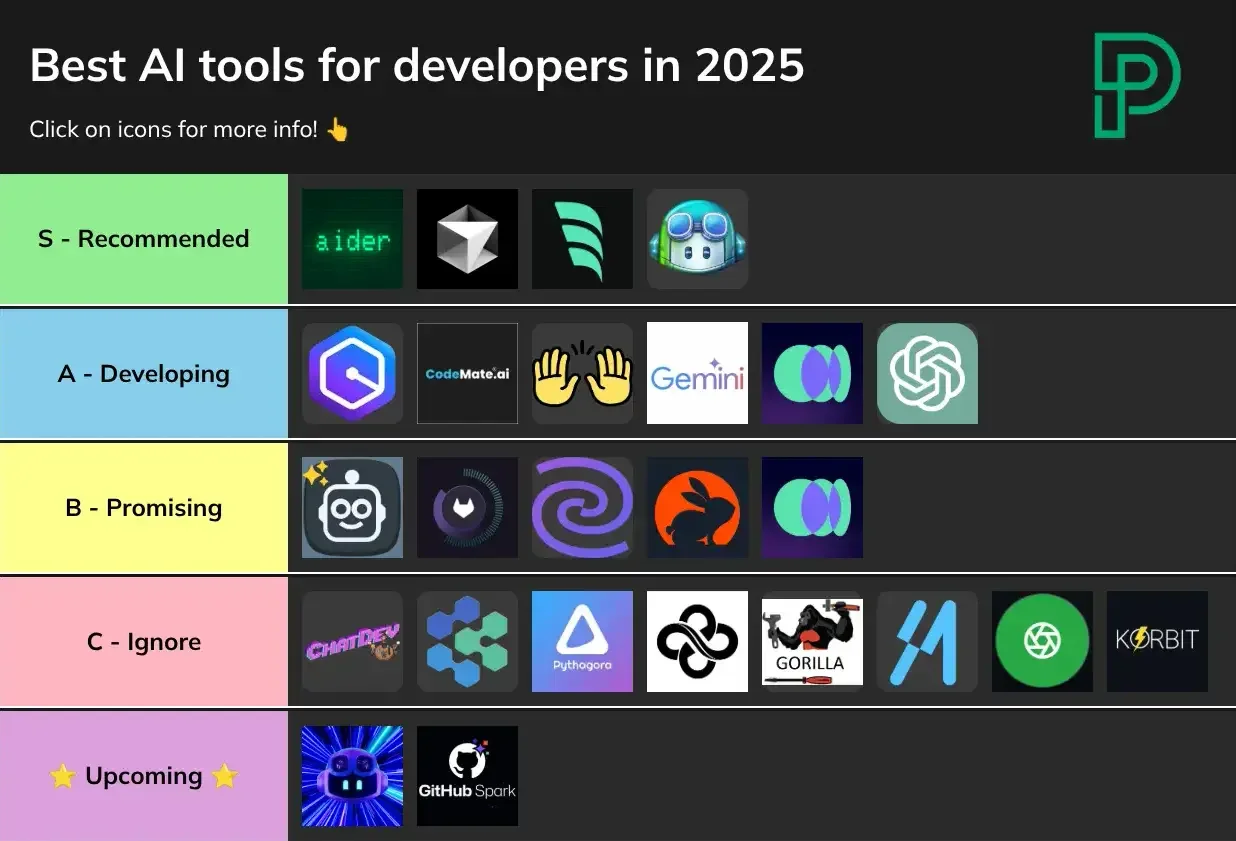This screenshot has width=1236, height=841.
Task: Click the CodeMate.ai tile
Action: 467,373
